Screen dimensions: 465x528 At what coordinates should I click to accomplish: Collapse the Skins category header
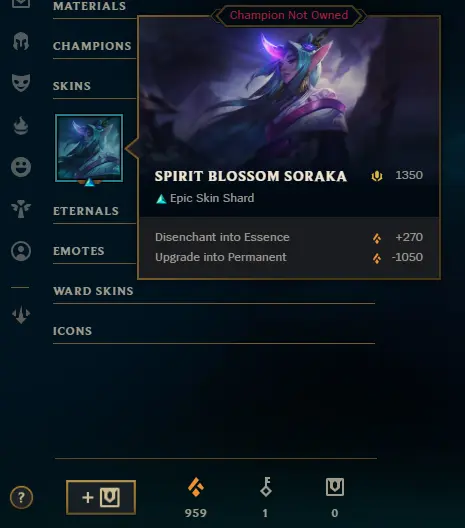72,86
